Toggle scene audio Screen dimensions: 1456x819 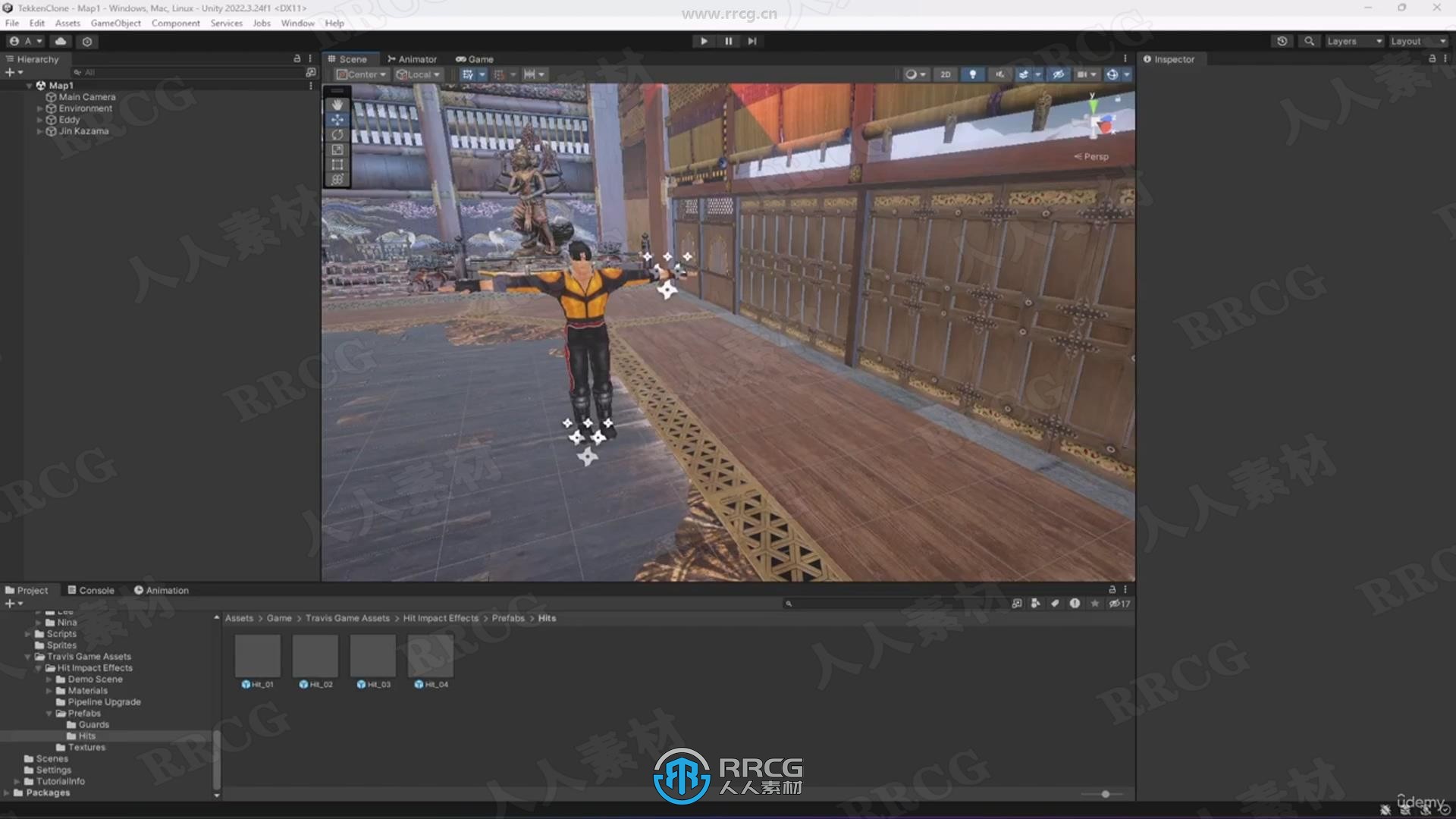coord(999,74)
